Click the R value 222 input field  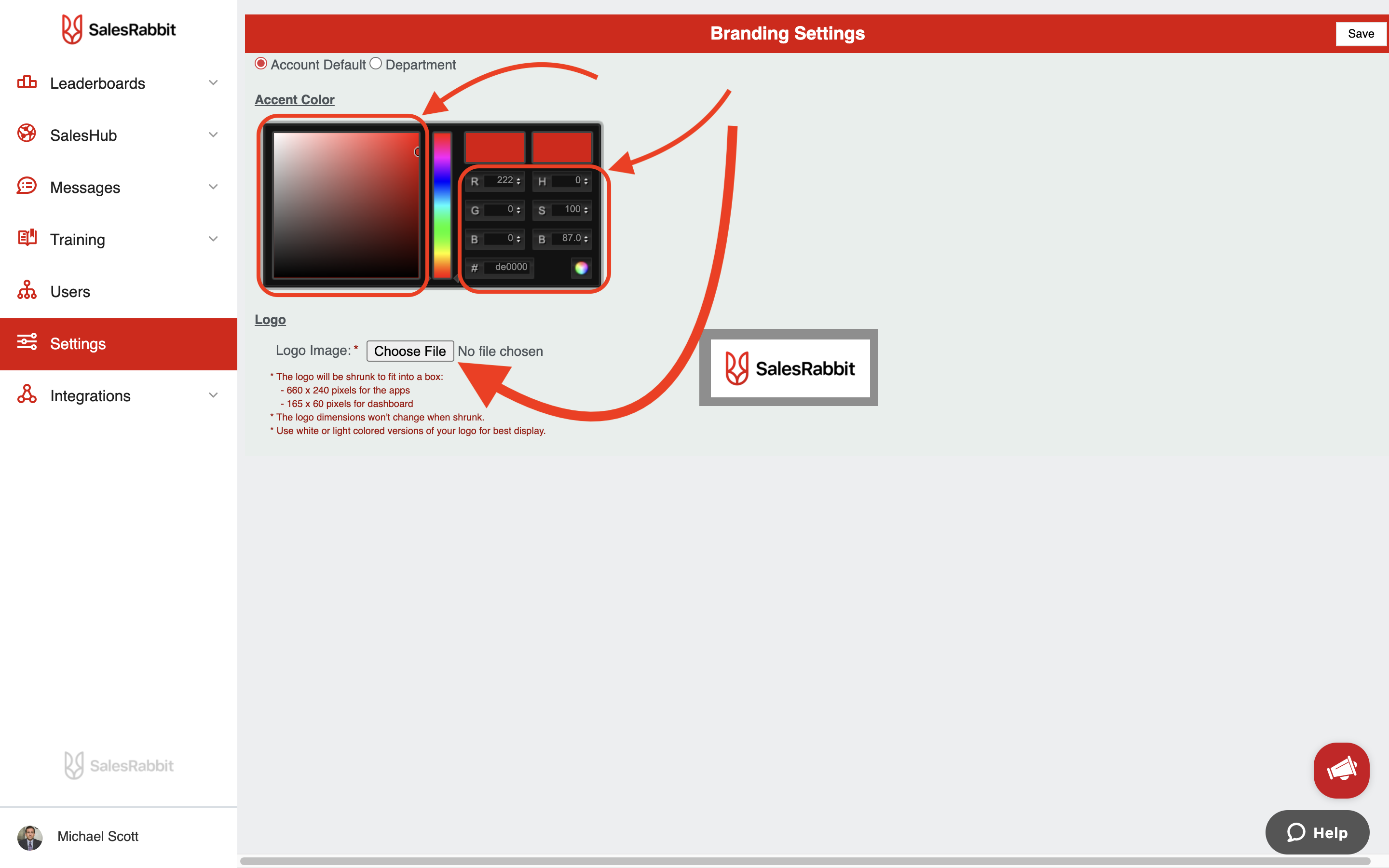pyautogui.click(x=499, y=181)
